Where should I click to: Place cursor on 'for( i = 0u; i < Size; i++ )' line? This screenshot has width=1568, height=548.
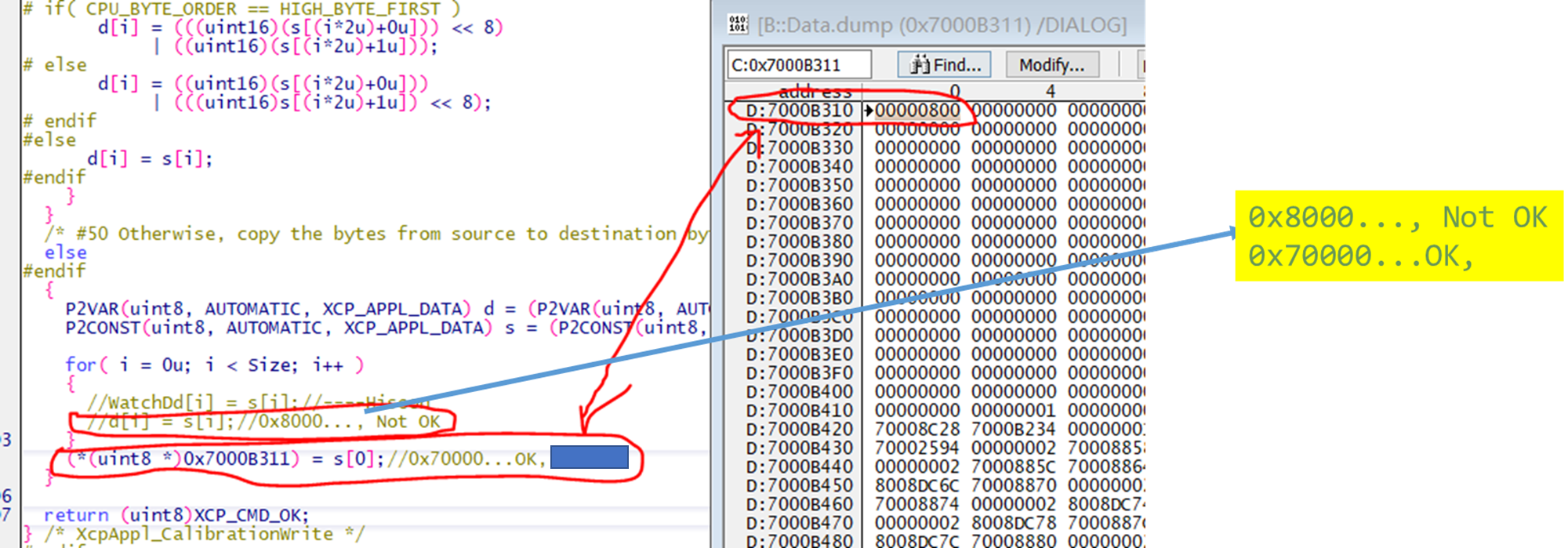pyautogui.click(x=214, y=365)
